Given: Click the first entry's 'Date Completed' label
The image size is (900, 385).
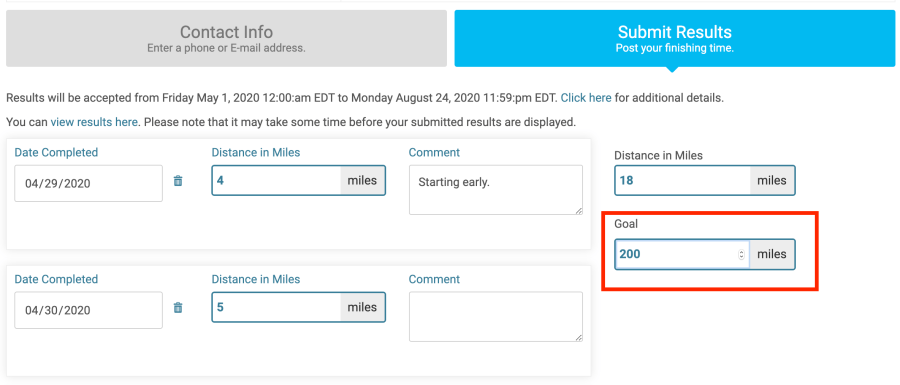Looking at the screenshot, I should 56,153.
